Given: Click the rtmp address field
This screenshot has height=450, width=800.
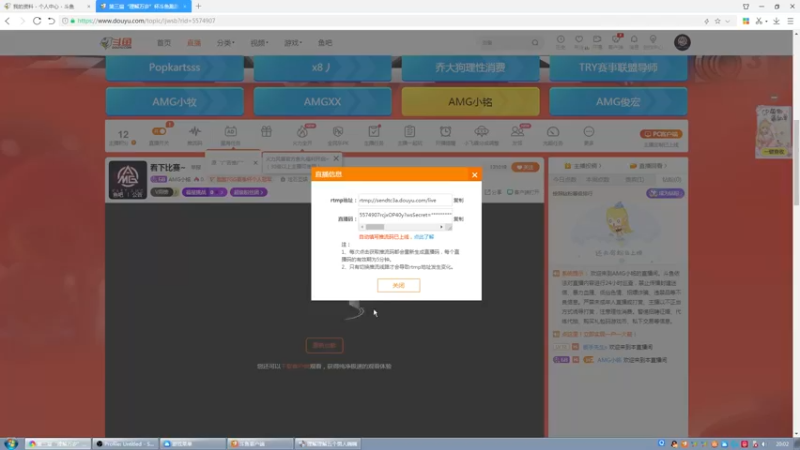Looking at the screenshot, I should coord(405,201).
